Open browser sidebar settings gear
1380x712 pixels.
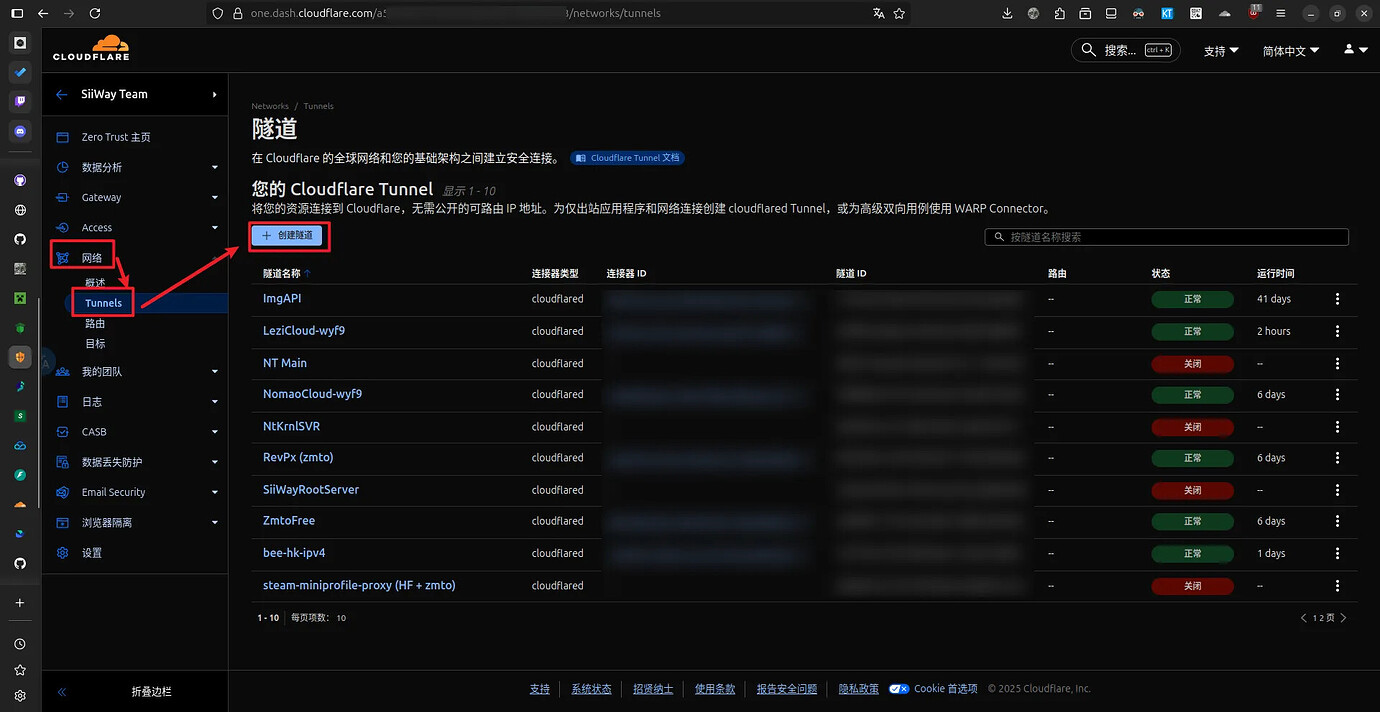20,696
